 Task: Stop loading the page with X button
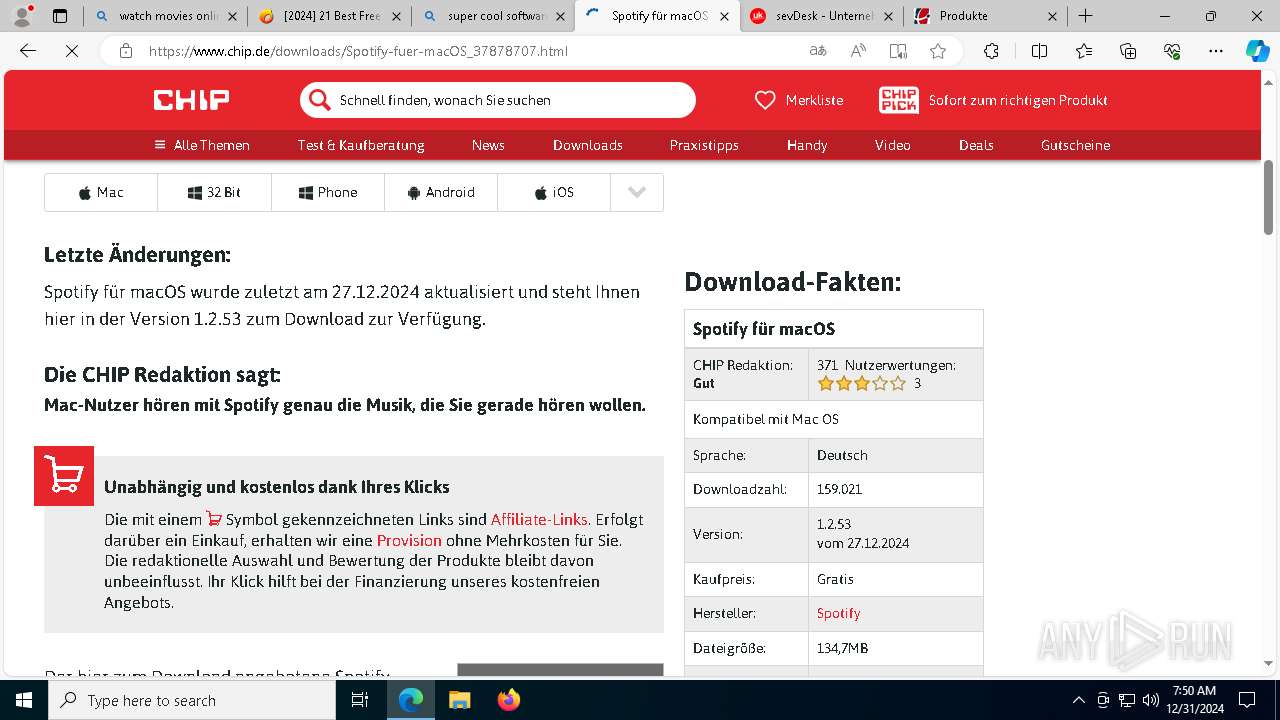pyautogui.click(x=72, y=51)
